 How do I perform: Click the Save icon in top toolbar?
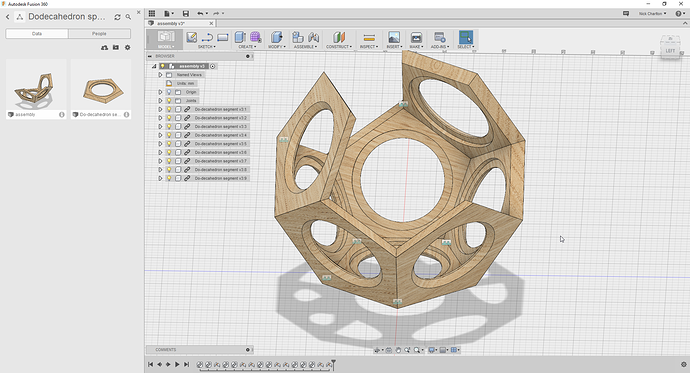click(x=186, y=14)
